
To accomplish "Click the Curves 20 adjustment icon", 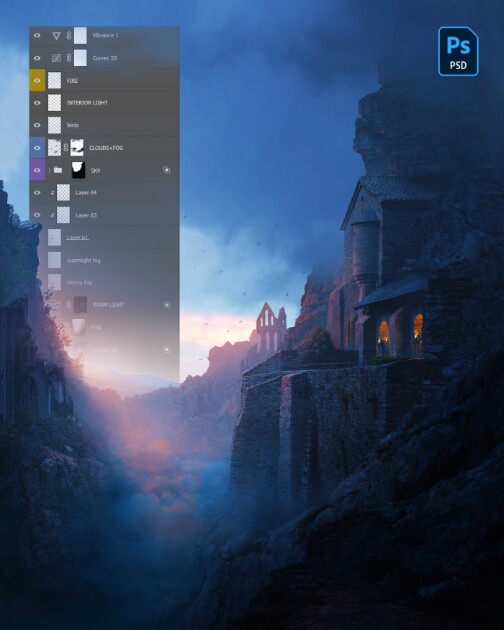I will pos(56,58).
